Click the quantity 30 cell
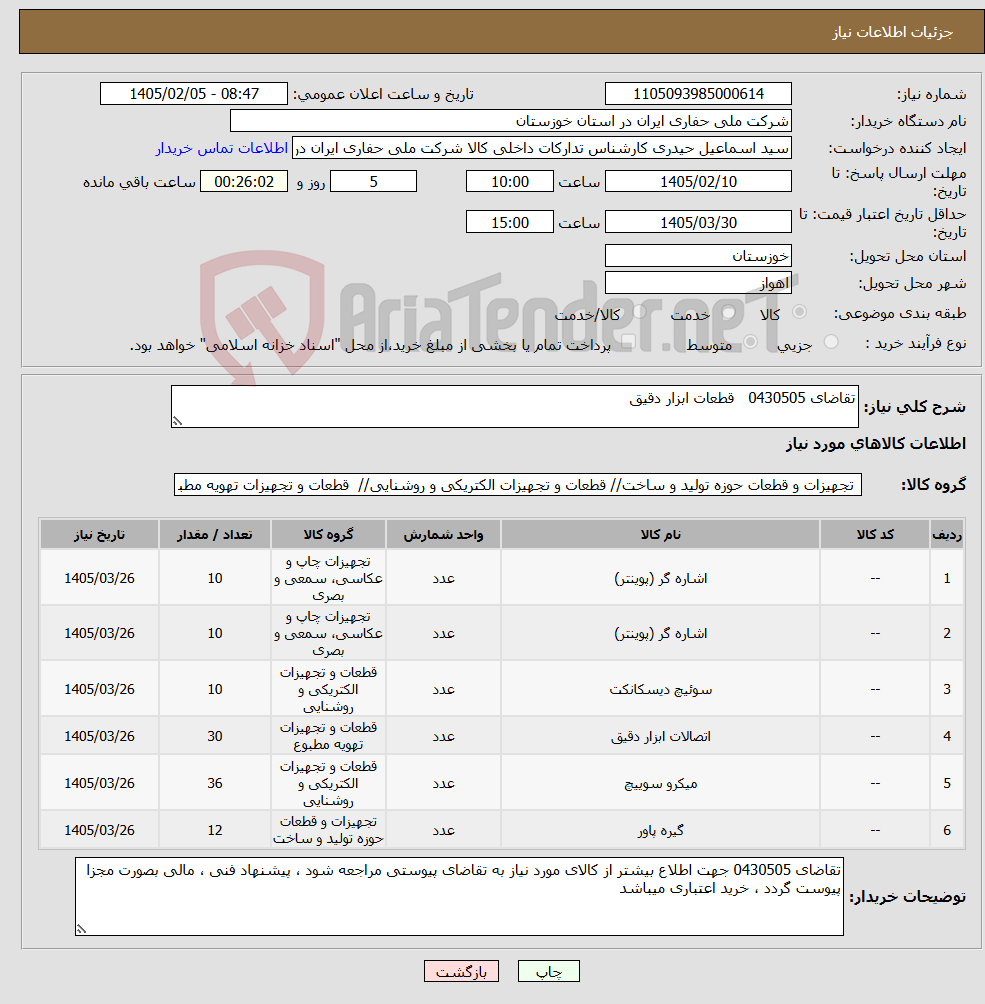The image size is (985, 1004). [x=215, y=736]
